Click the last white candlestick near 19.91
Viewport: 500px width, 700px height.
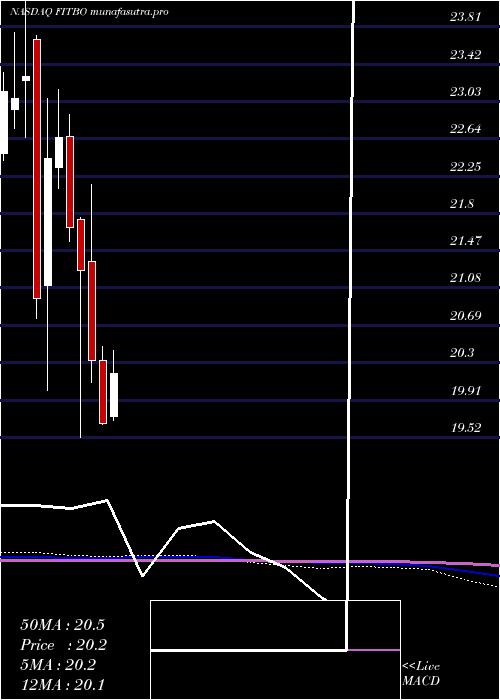click(x=114, y=395)
